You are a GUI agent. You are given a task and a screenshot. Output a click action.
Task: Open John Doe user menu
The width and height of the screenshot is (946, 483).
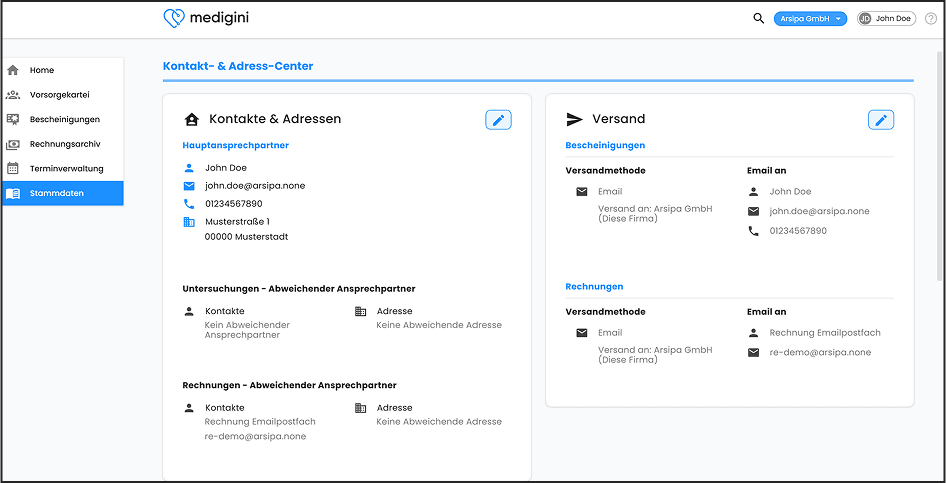coord(886,19)
